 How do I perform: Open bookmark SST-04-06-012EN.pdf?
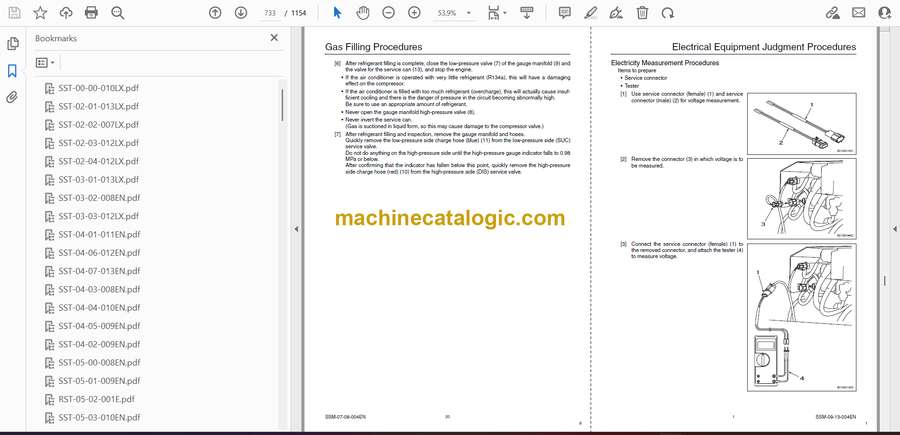click(98, 253)
